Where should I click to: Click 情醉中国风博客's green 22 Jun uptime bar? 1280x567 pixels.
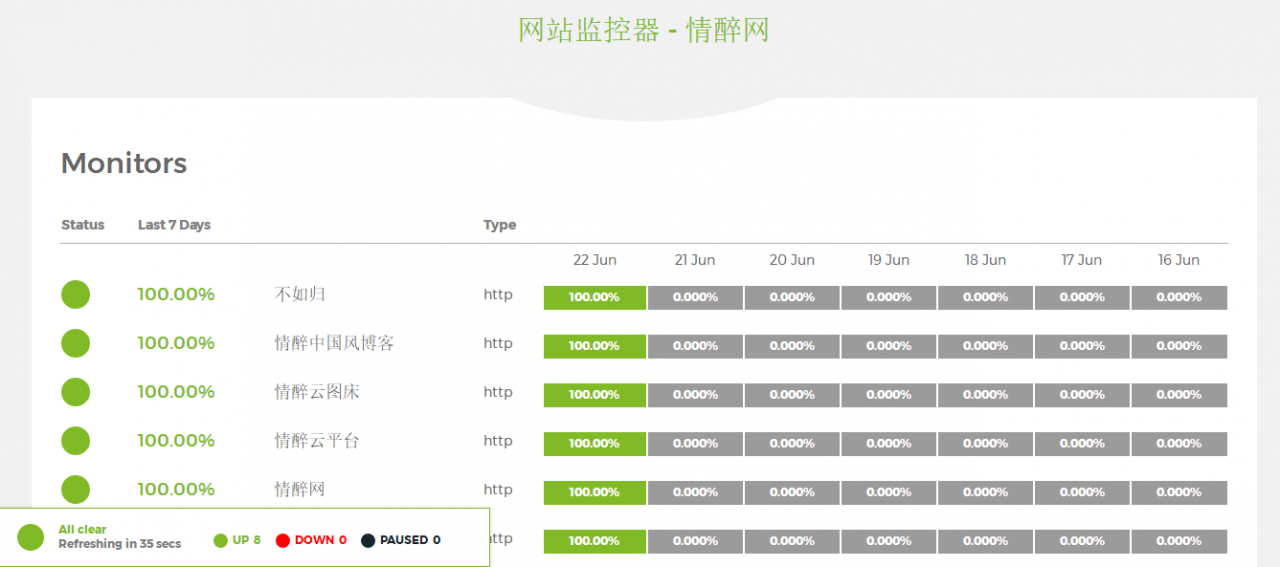click(595, 346)
